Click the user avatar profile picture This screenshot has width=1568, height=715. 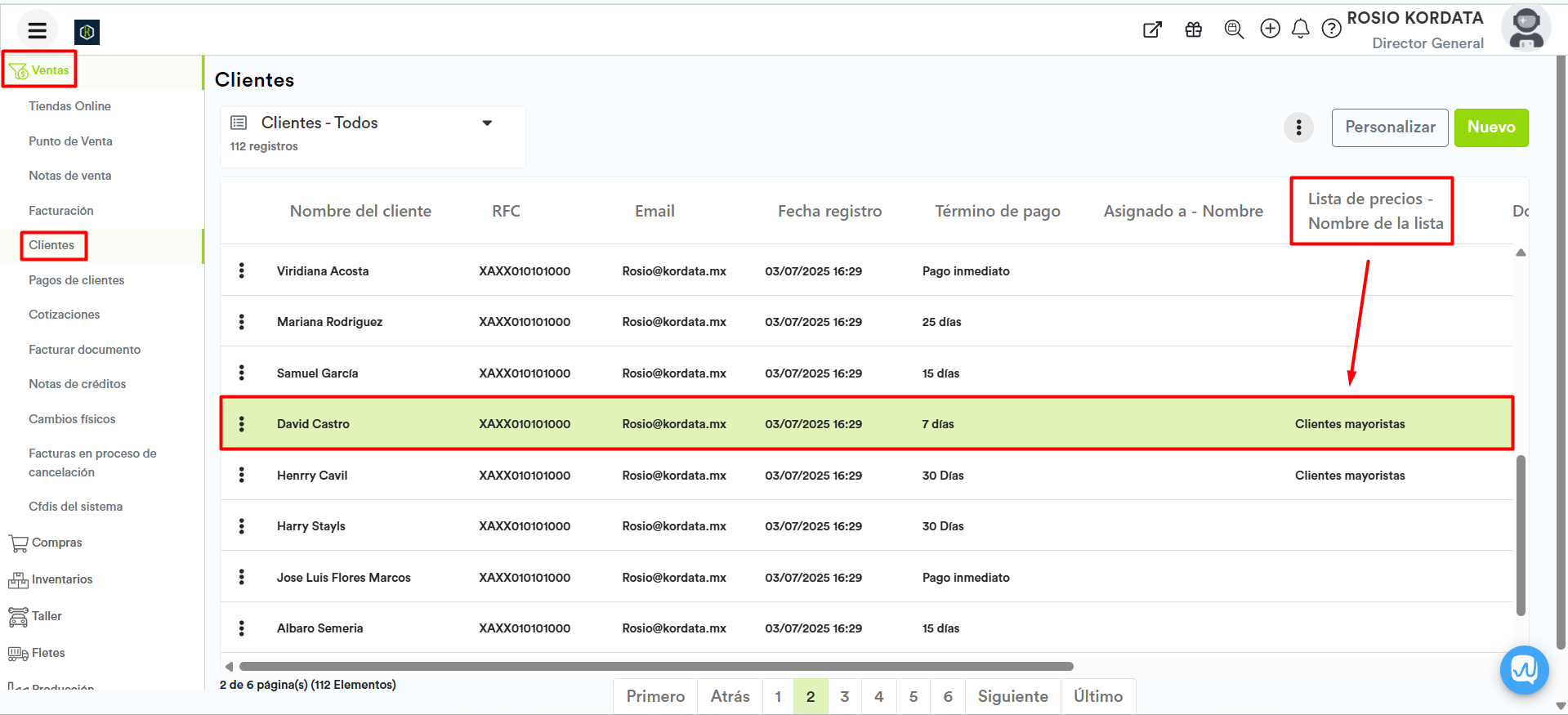point(1526,29)
